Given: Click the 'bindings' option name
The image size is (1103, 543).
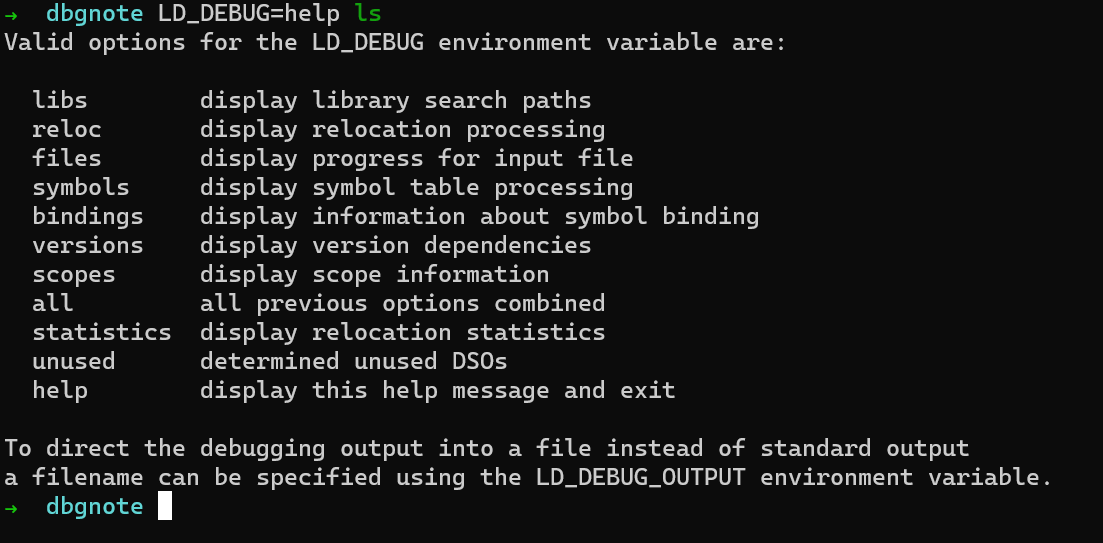Looking at the screenshot, I should [x=88, y=217].
